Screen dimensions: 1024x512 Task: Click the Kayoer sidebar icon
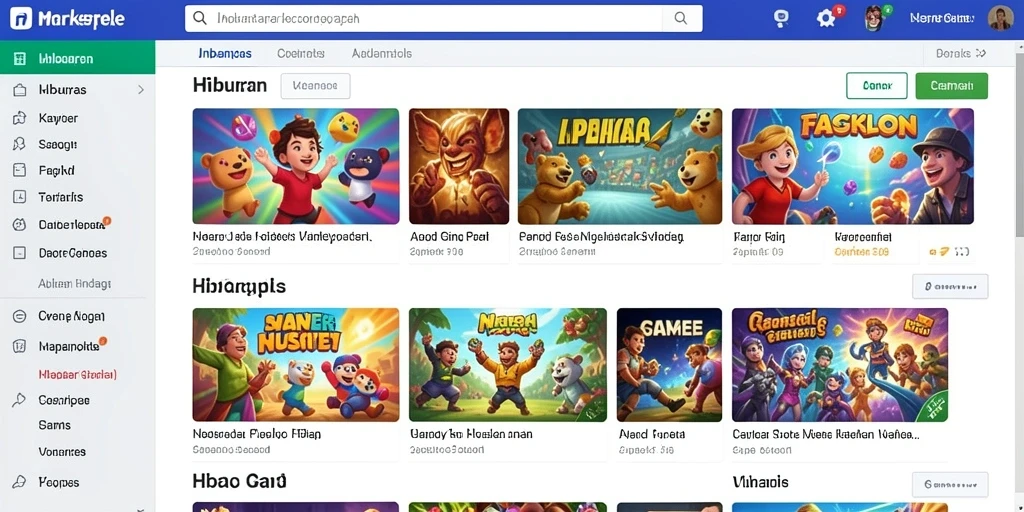pos(19,118)
